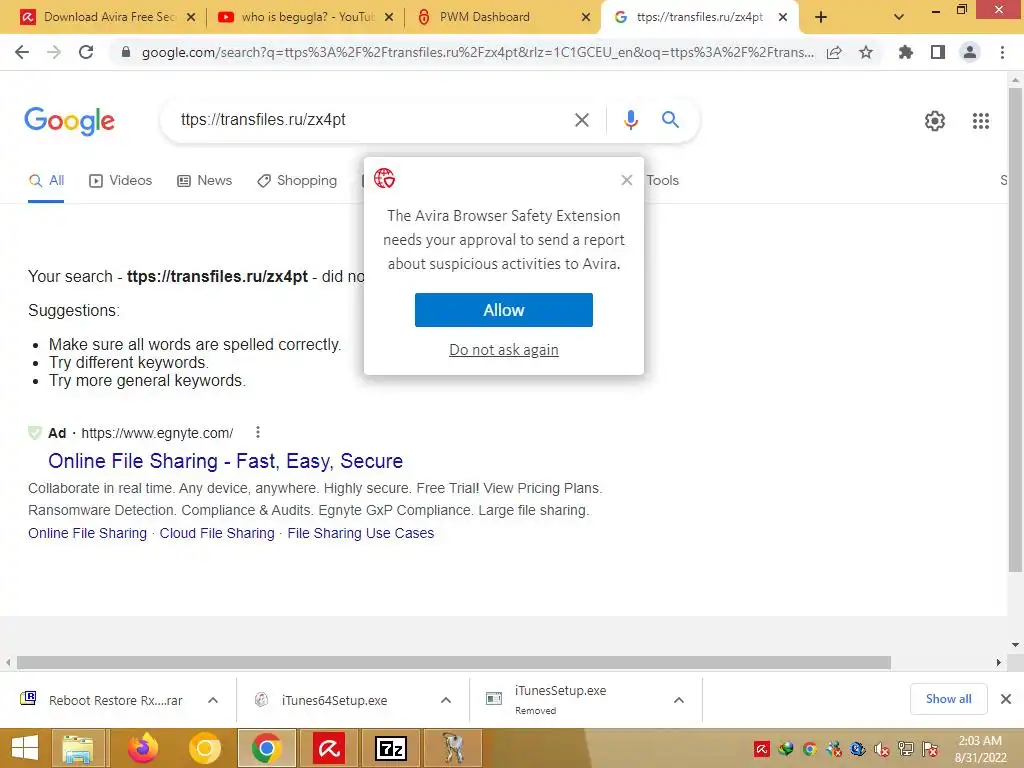The image size is (1024, 768).
Task: Select the News search filter
Action: pos(204,181)
